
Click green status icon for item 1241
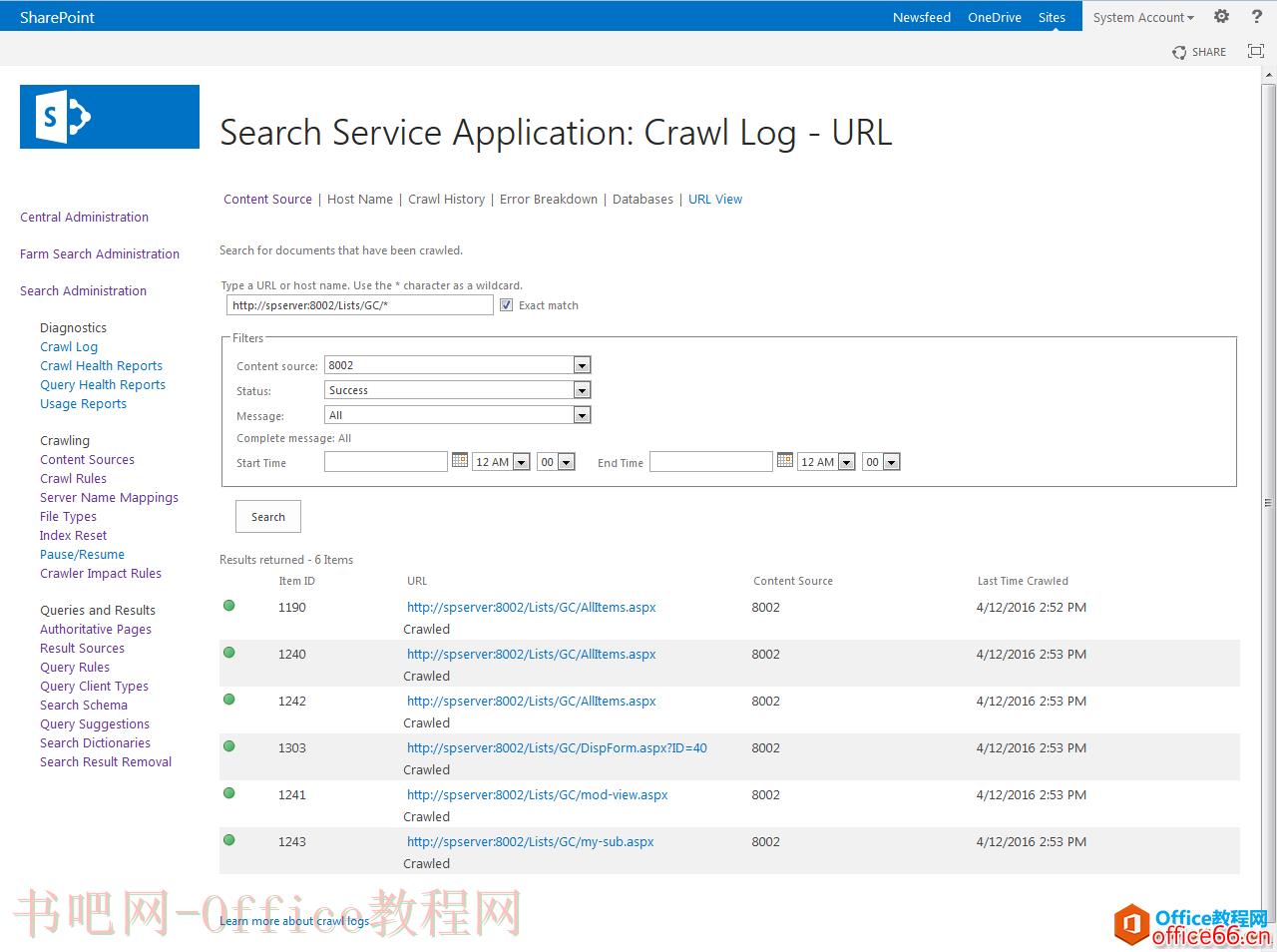(x=228, y=793)
